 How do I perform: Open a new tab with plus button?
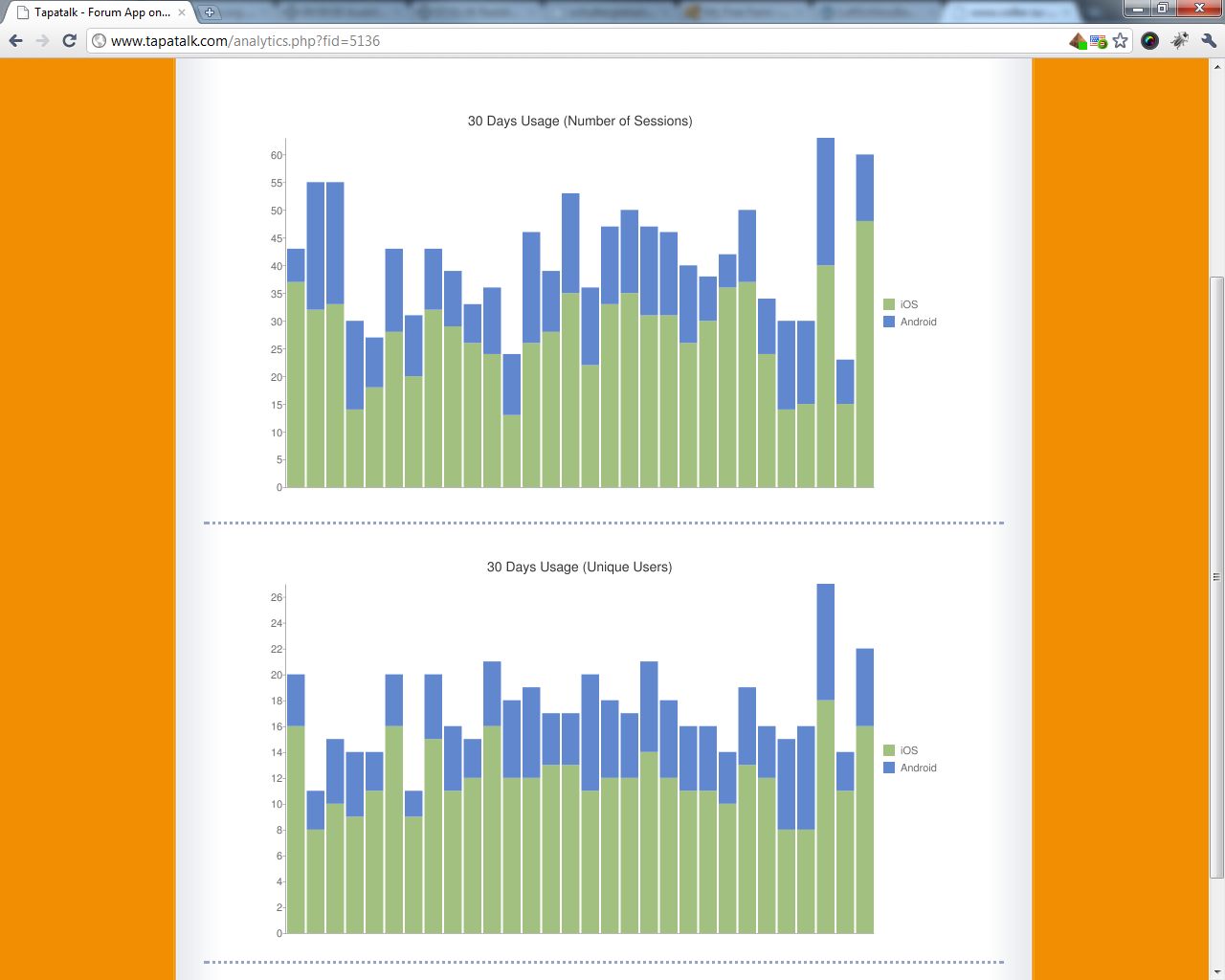[x=210, y=12]
